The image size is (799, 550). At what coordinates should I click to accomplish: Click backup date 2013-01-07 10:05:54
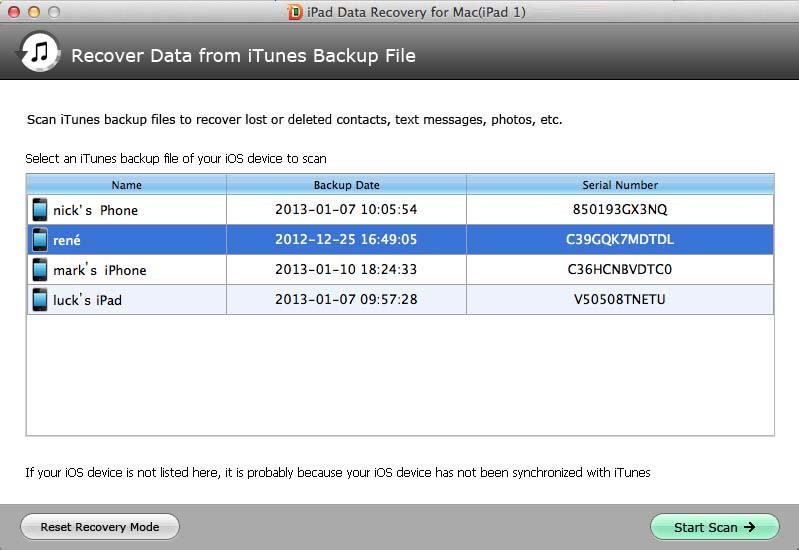click(346, 210)
